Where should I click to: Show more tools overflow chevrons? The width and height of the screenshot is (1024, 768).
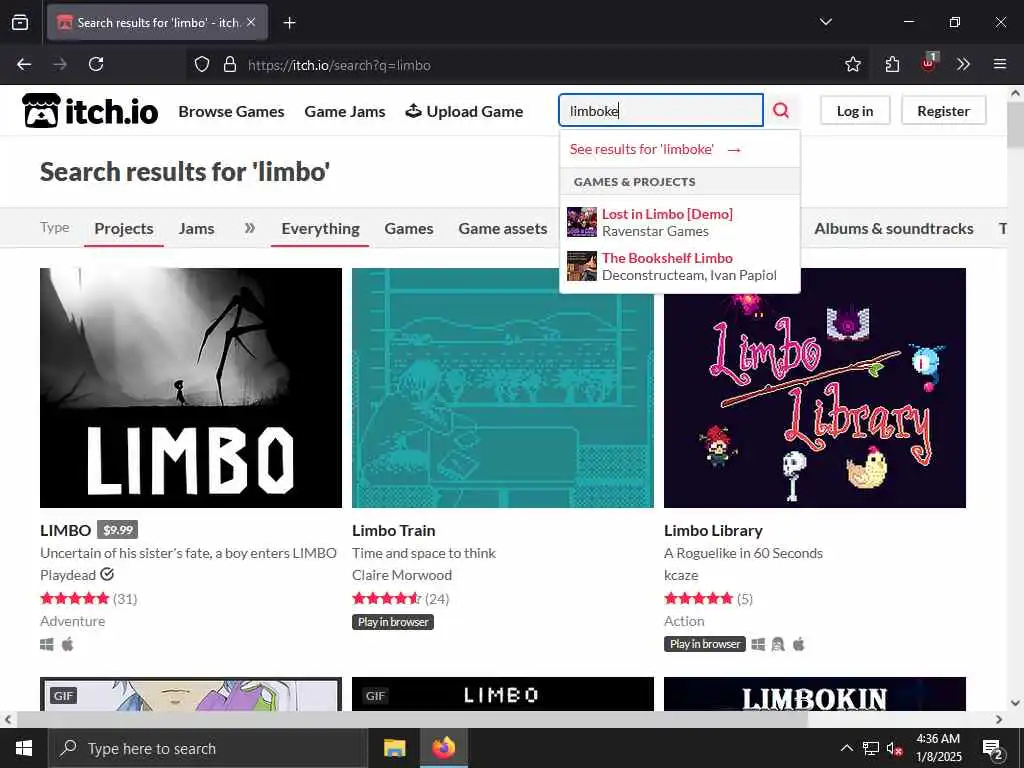pyautogui.click(x=963, y=64)
